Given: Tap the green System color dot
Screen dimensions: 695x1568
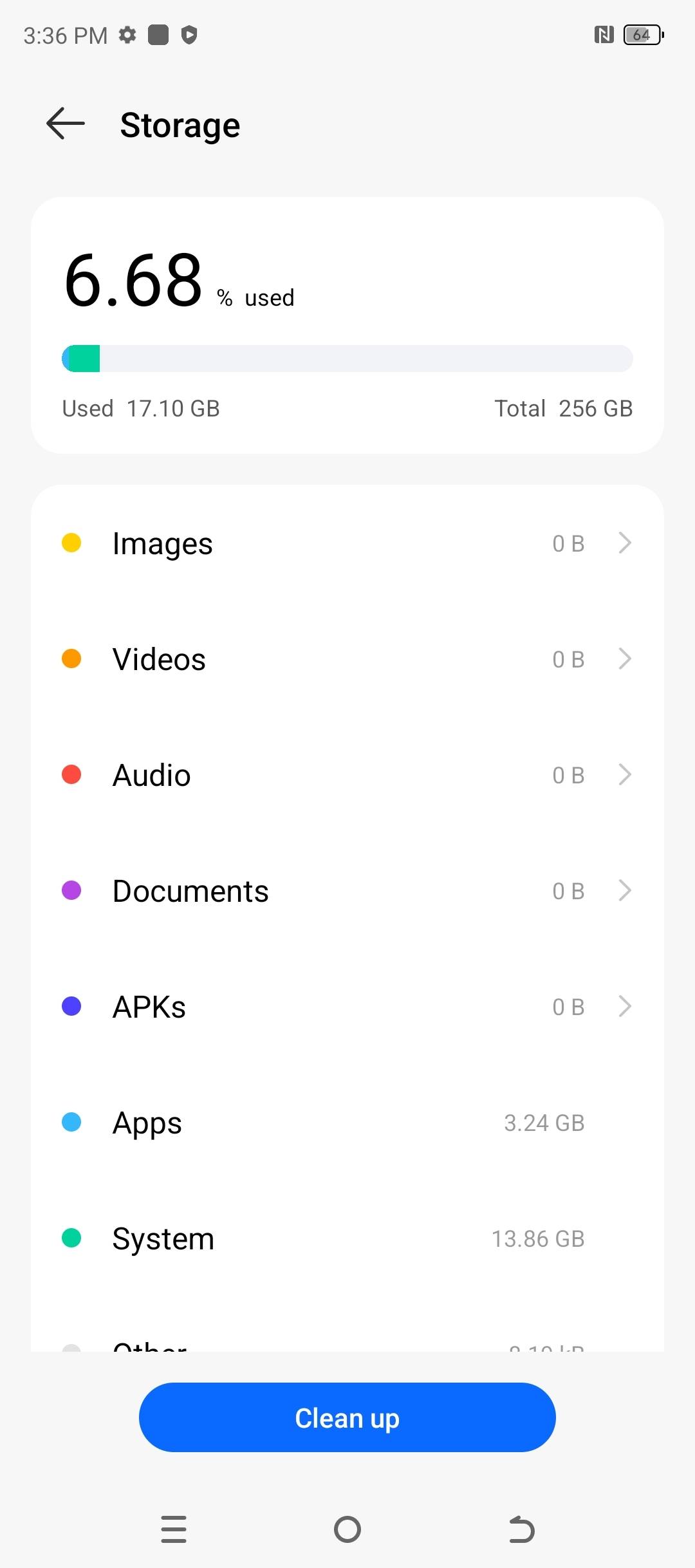Looking at the screenshot, I should pos(71,1238).
